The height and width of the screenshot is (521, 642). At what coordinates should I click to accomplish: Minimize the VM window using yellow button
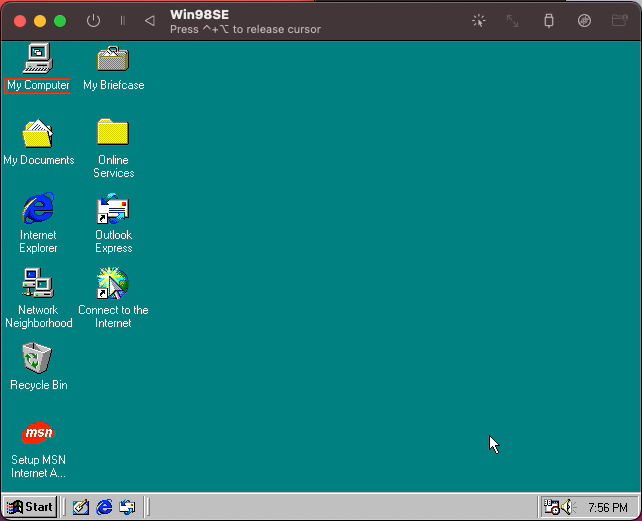[40, 21]
